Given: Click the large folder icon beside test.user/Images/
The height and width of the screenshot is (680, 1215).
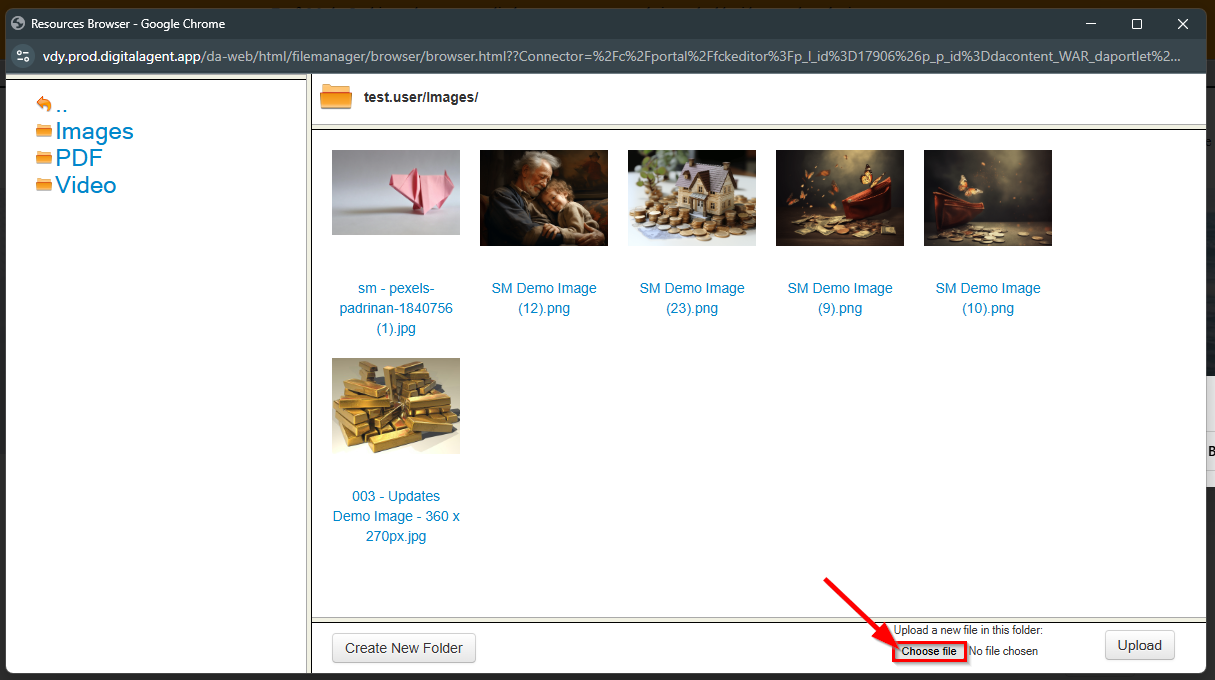Looking at the screenshot, I should point(336,97).
